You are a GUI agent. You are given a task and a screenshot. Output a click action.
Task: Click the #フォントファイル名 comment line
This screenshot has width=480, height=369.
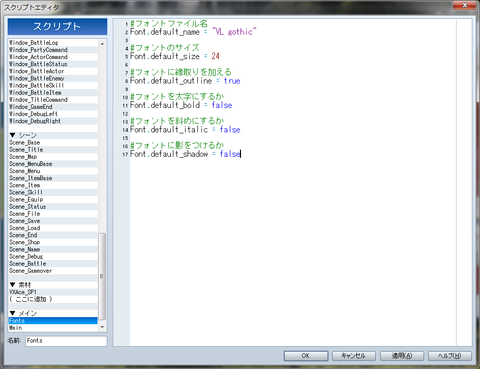coord(169,23)
